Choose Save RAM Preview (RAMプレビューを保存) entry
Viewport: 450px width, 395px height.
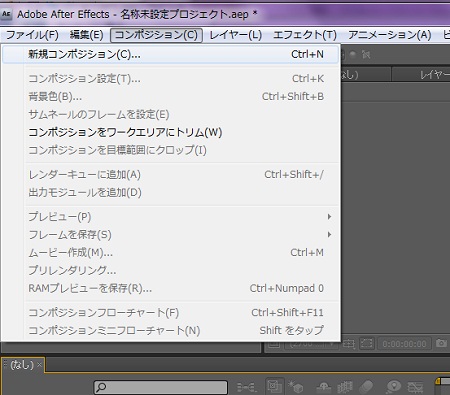(x=170, y=288)
